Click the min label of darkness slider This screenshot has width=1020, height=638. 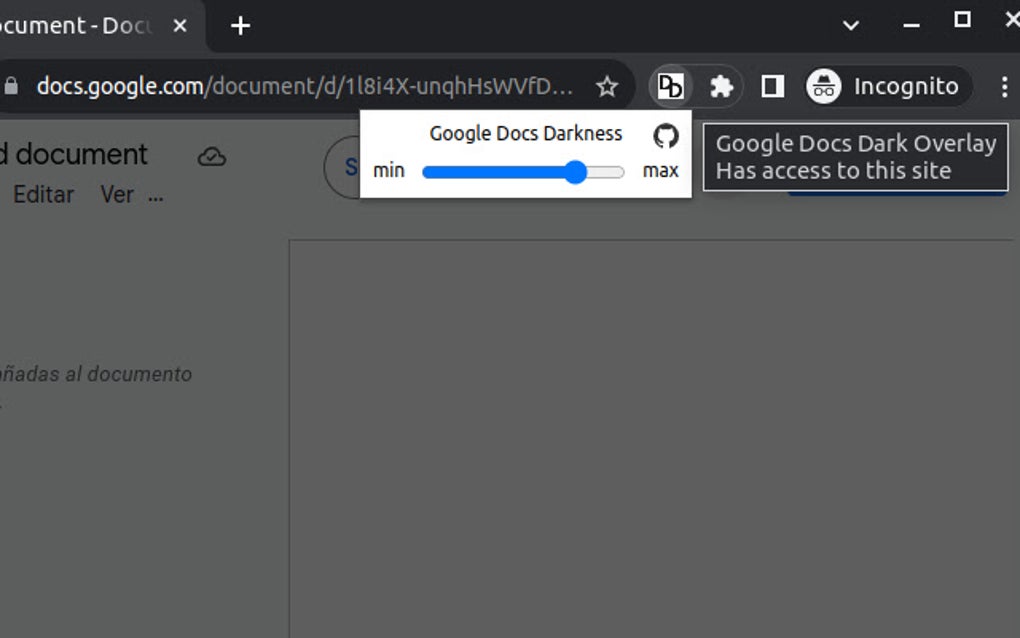[388, 170]
